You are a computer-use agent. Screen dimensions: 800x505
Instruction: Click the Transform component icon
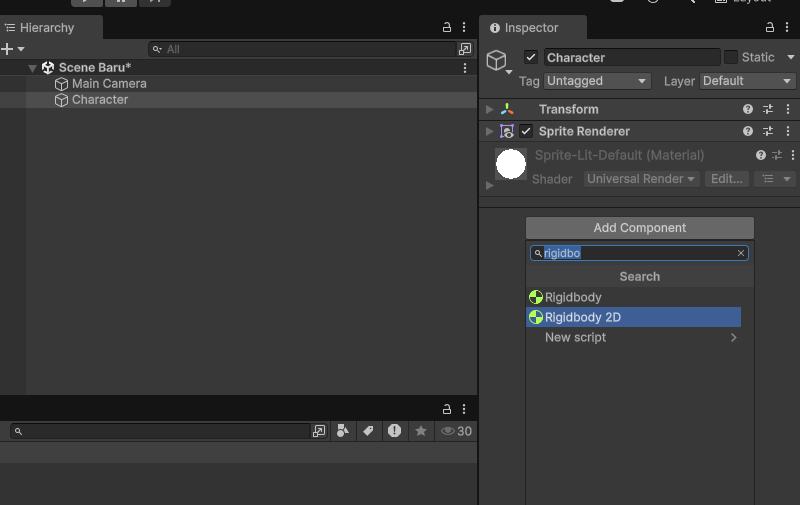[x=507, y=109]
